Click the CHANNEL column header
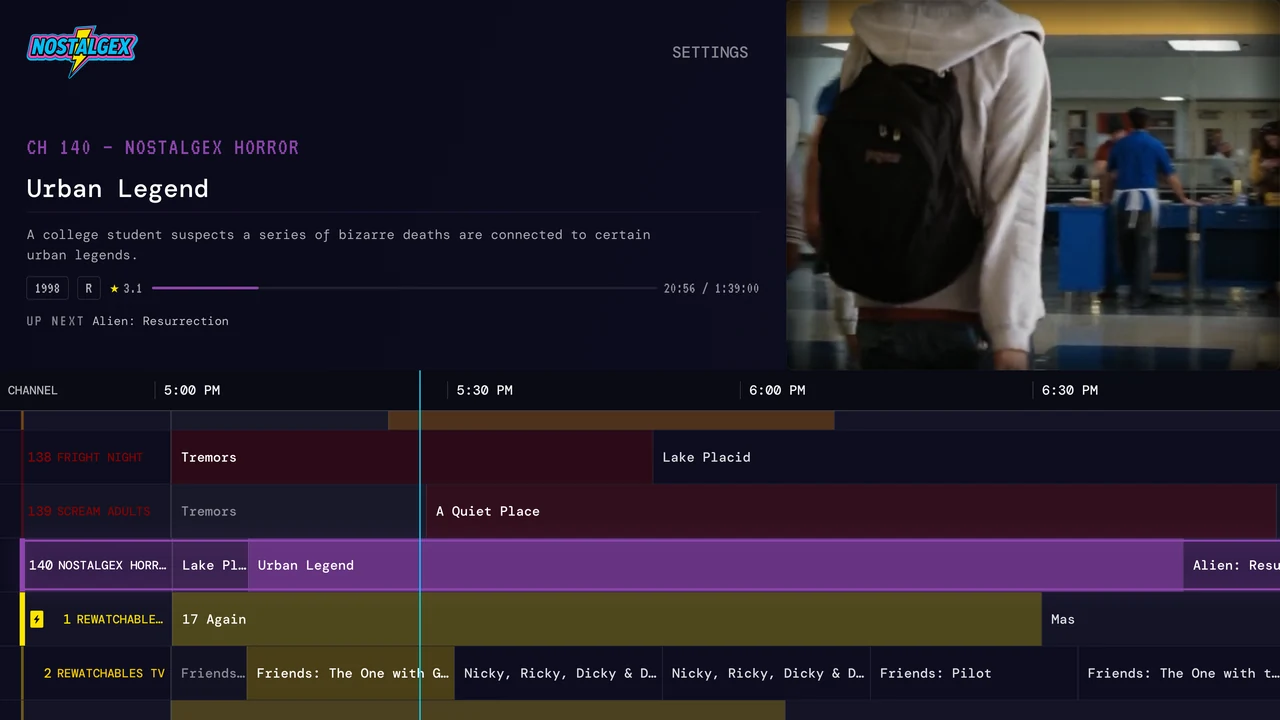 (33, 390)
